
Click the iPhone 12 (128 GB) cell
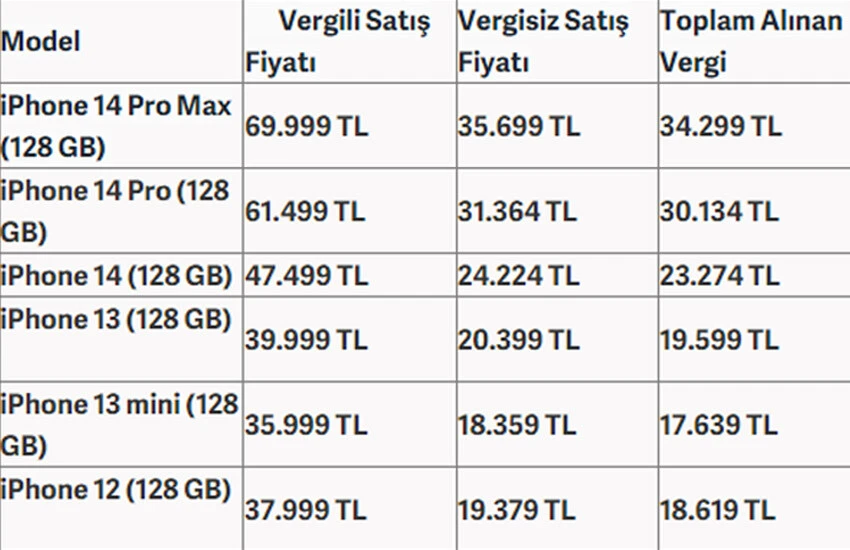point(116,490)
